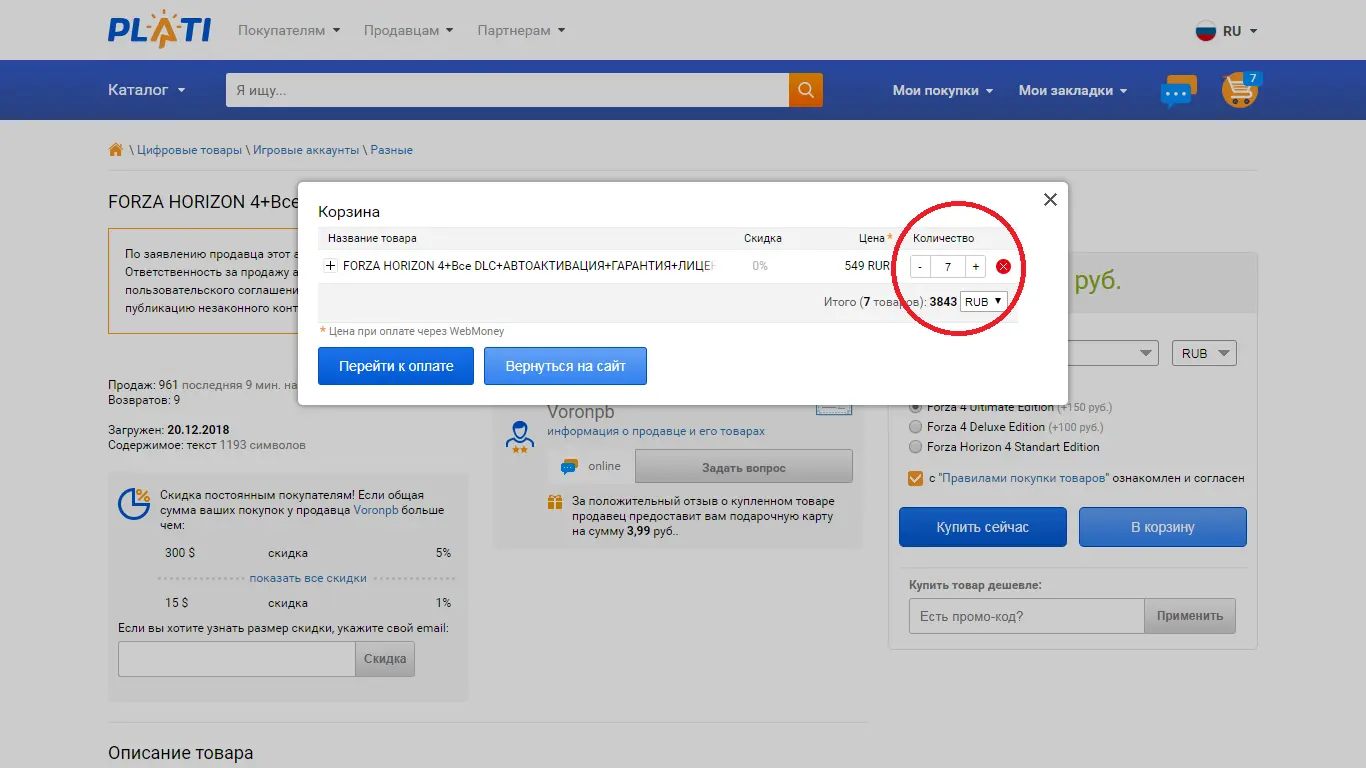
Task: Click the Voronpb seller name
Action: coord(581,412)
